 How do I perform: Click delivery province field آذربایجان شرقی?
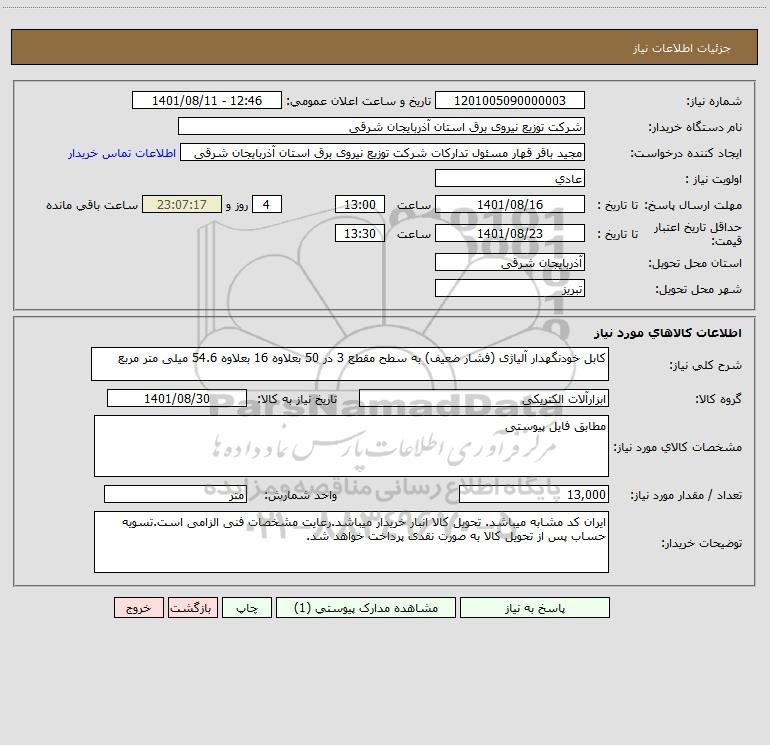(x=510, y=262)
